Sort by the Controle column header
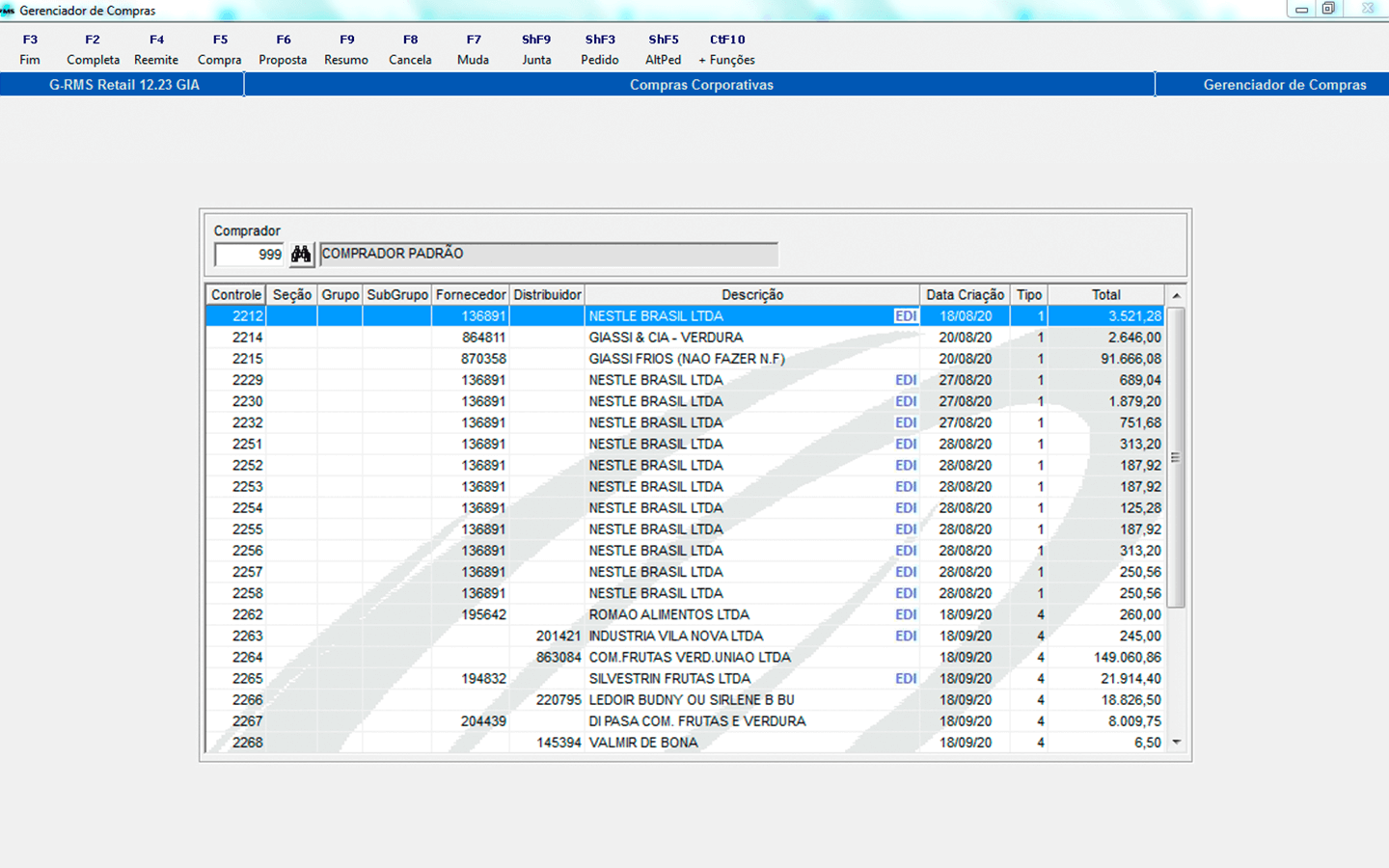Image resolution: width=1389 pixels, height=868 pixels. coord(235,295)
